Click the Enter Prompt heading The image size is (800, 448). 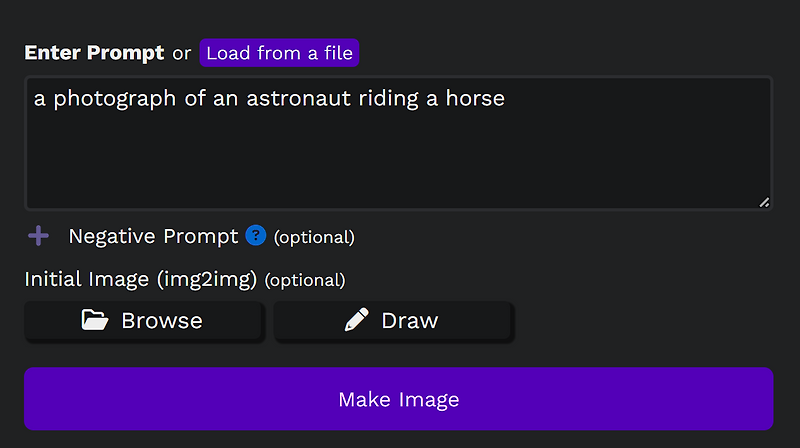pos(94,53)
